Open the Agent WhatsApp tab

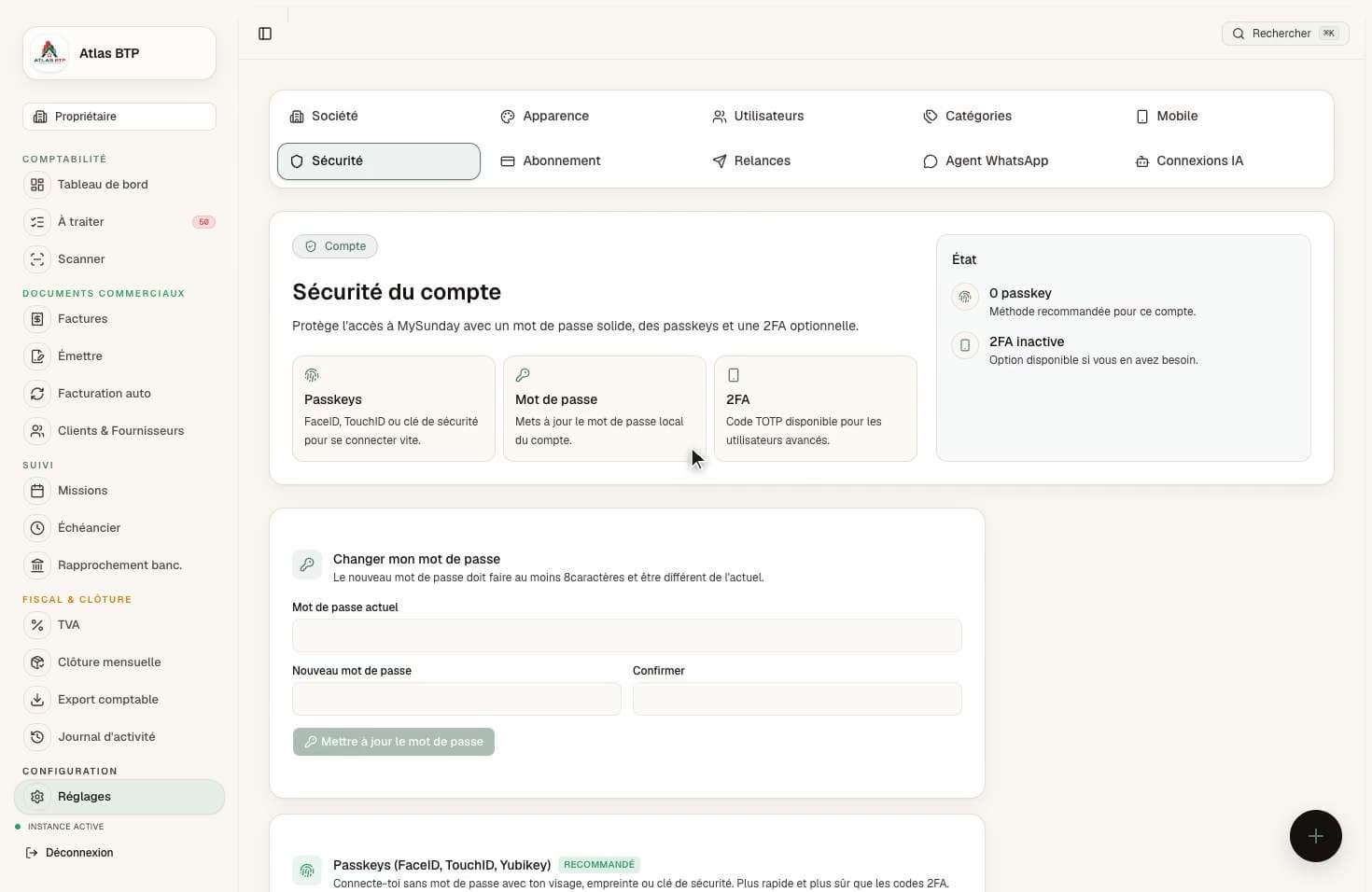(x=1012, y=161)
